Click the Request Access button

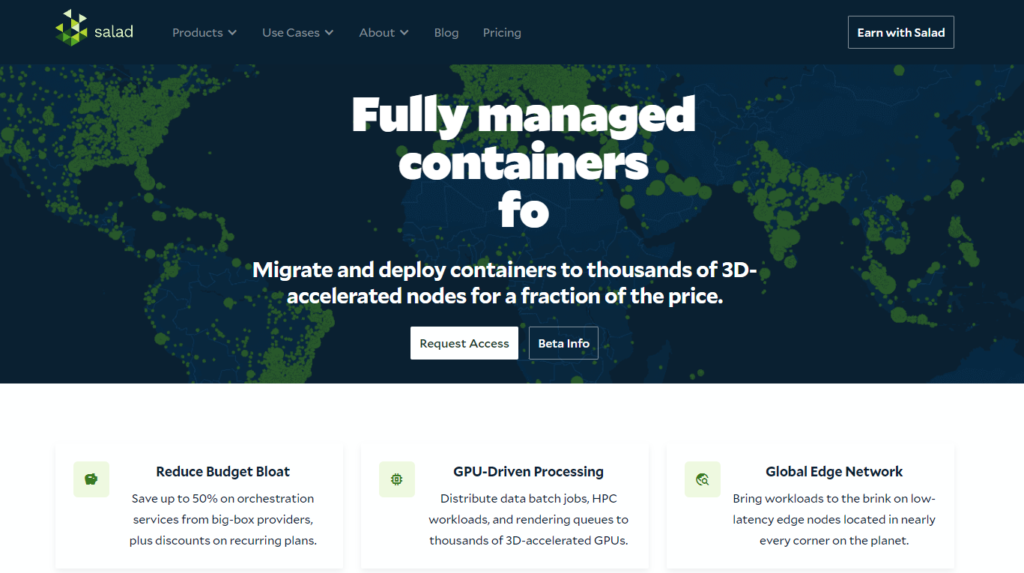click(x=464, y=343)
